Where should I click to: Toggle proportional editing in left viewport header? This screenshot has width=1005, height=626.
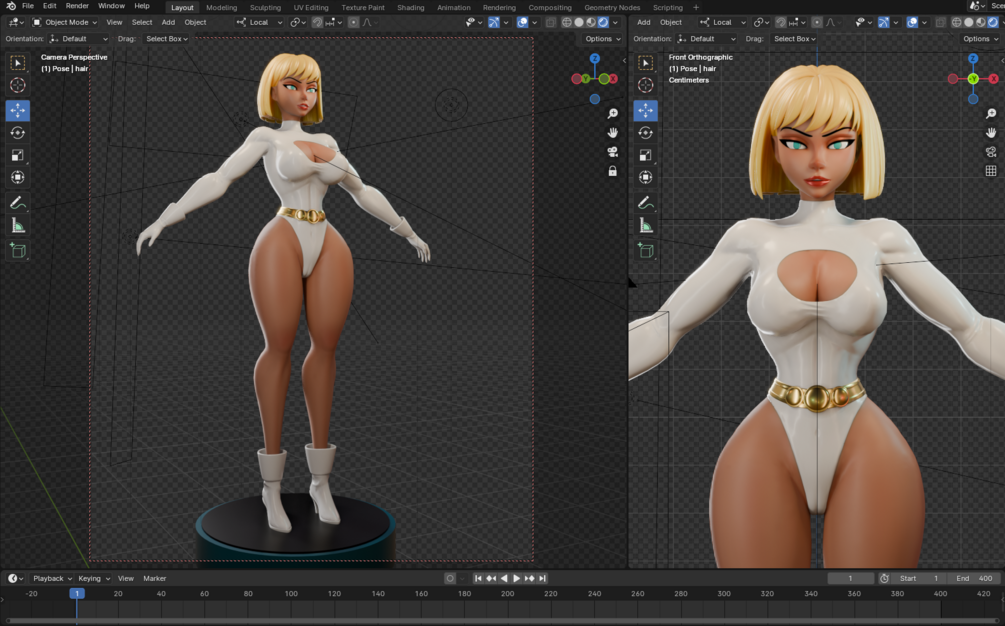(353, 22)
